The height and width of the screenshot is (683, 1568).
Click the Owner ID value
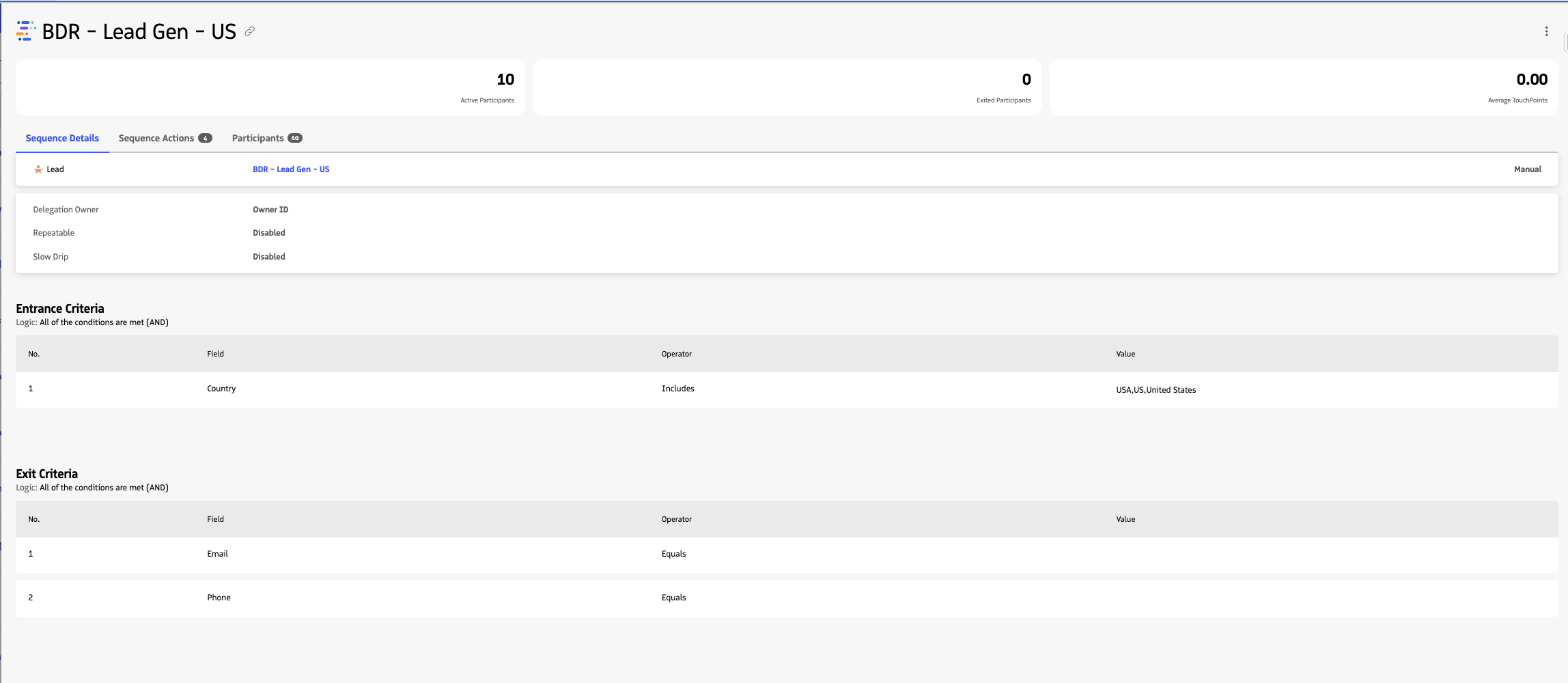[x=270, y=210]
